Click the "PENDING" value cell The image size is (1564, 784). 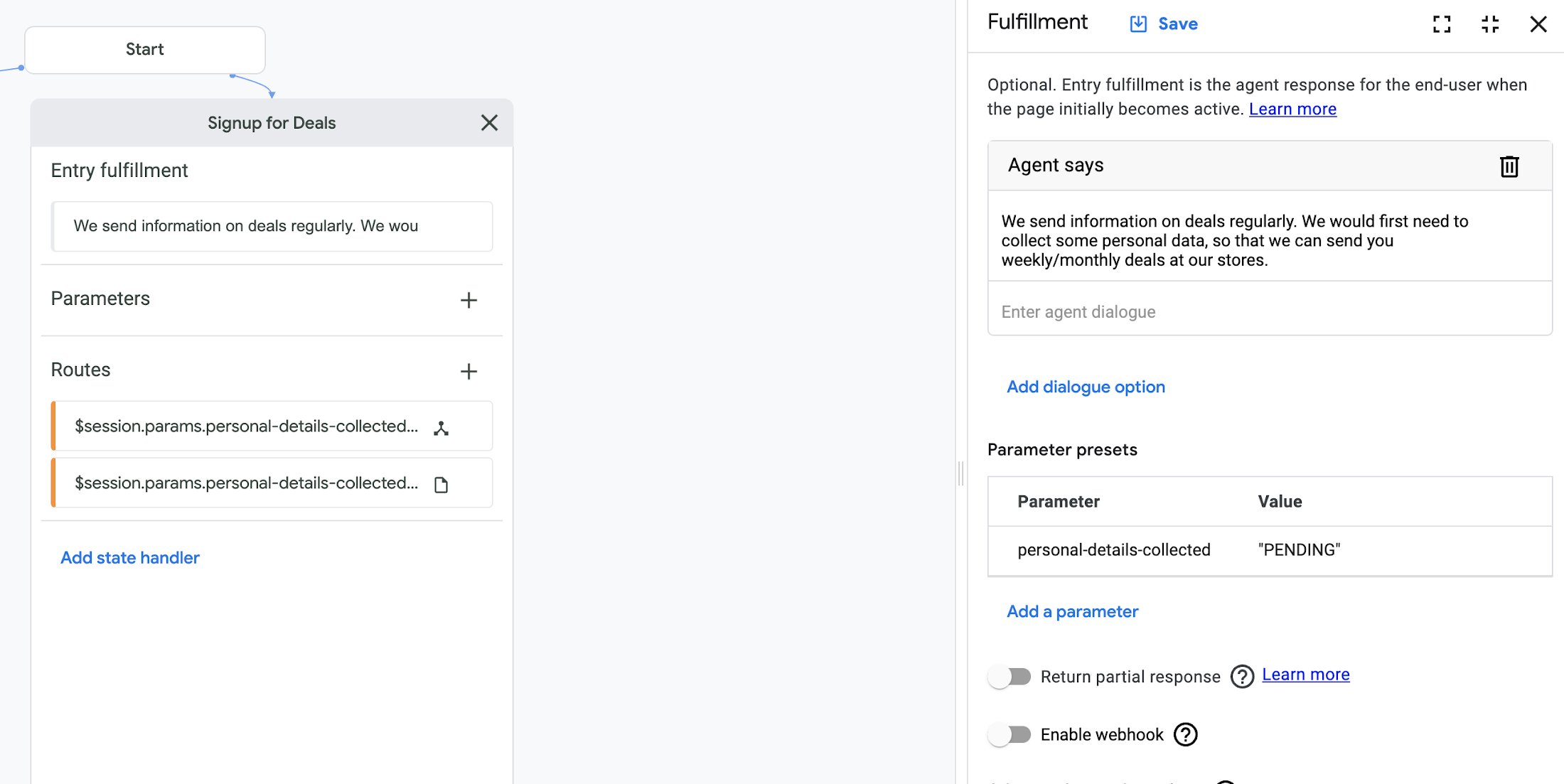[x=1299, y=550]
